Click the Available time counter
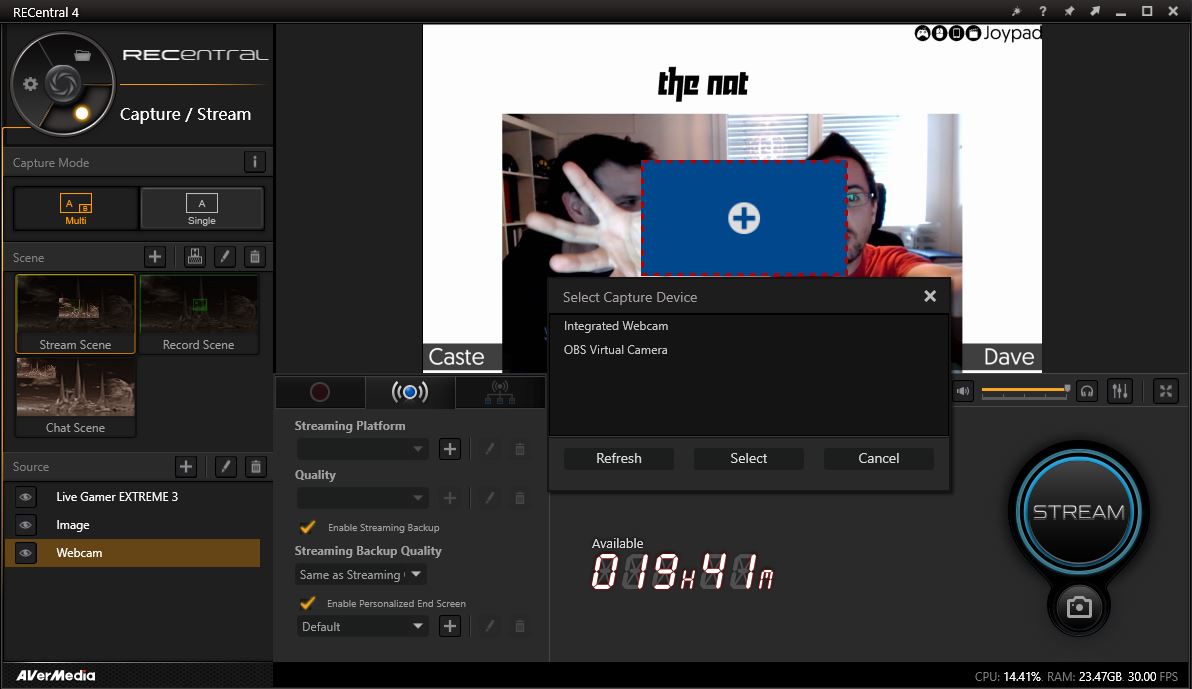The height and width of the screenshot is (689, 1192). tap(682, 571)
